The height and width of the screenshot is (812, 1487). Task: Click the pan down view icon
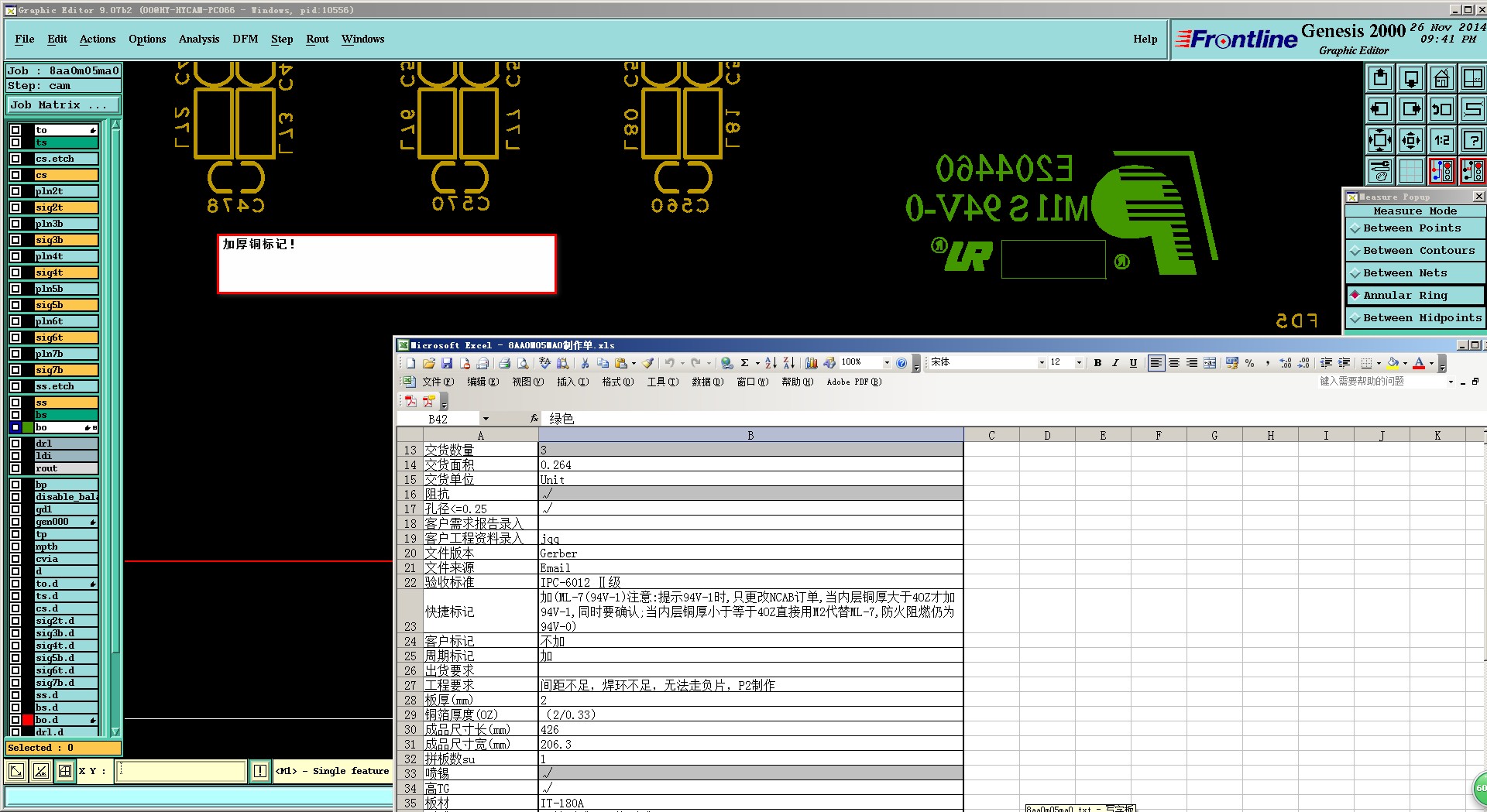[1410, 78]
